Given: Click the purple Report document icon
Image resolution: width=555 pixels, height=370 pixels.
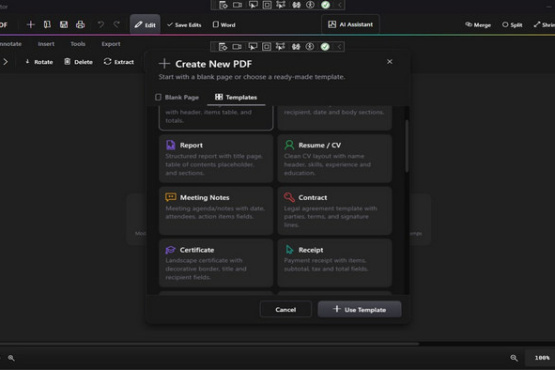Looking at the screenshot, I should point(171,145).
